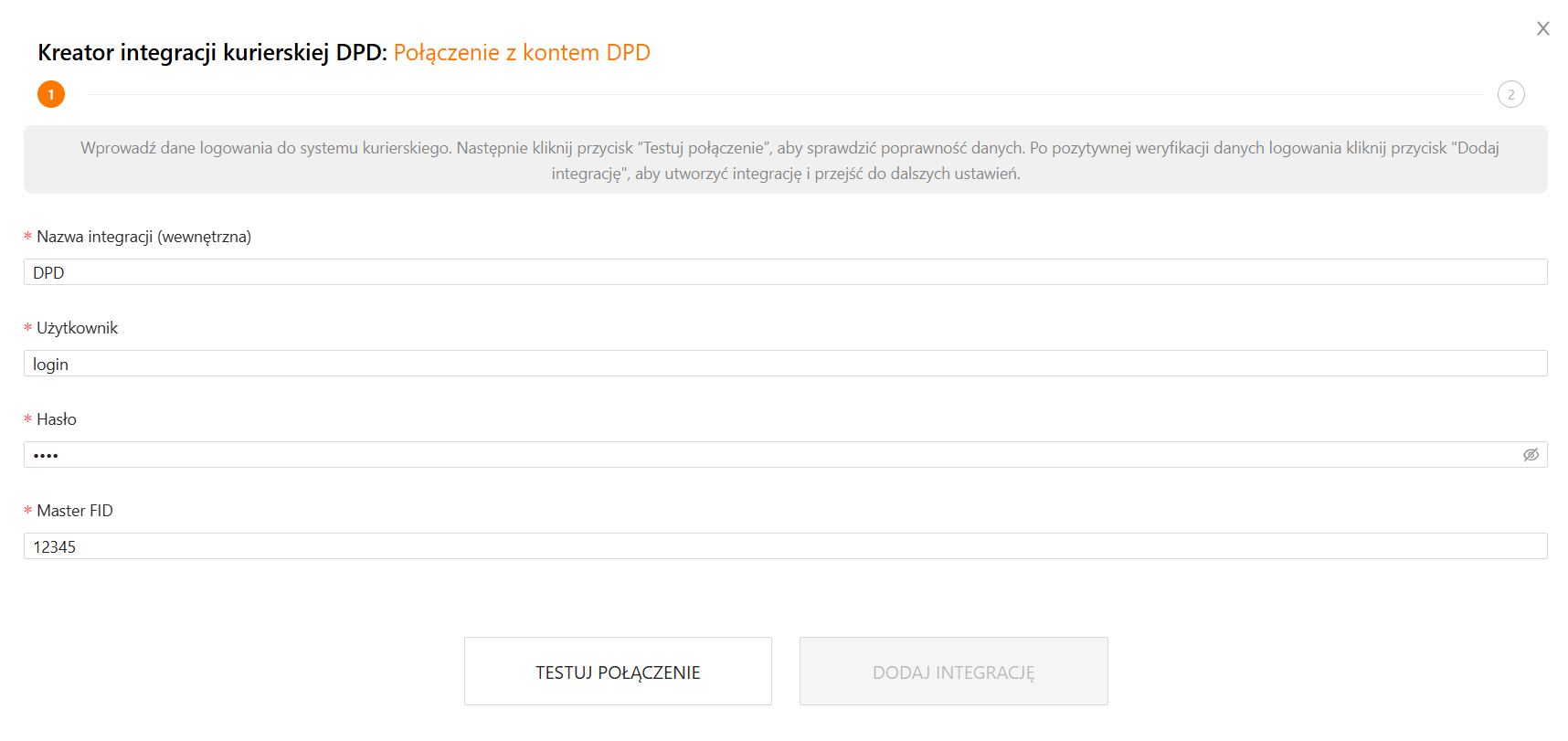Click the red asterisk beside Master FID
Screen dimensions: 1568x741
click(27, 512)
